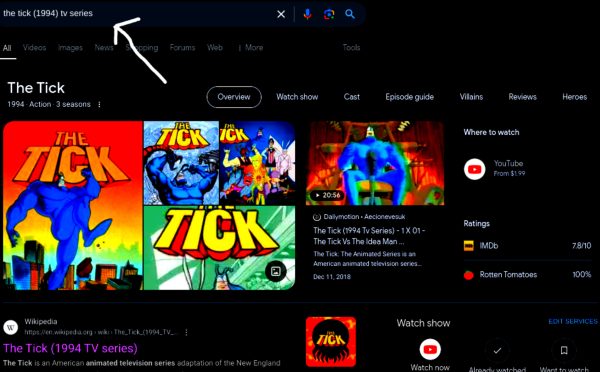The width and height of the screenshot is (600, 372).
Task: Click the Dailymotion source icon
Action: click(316, 217)
